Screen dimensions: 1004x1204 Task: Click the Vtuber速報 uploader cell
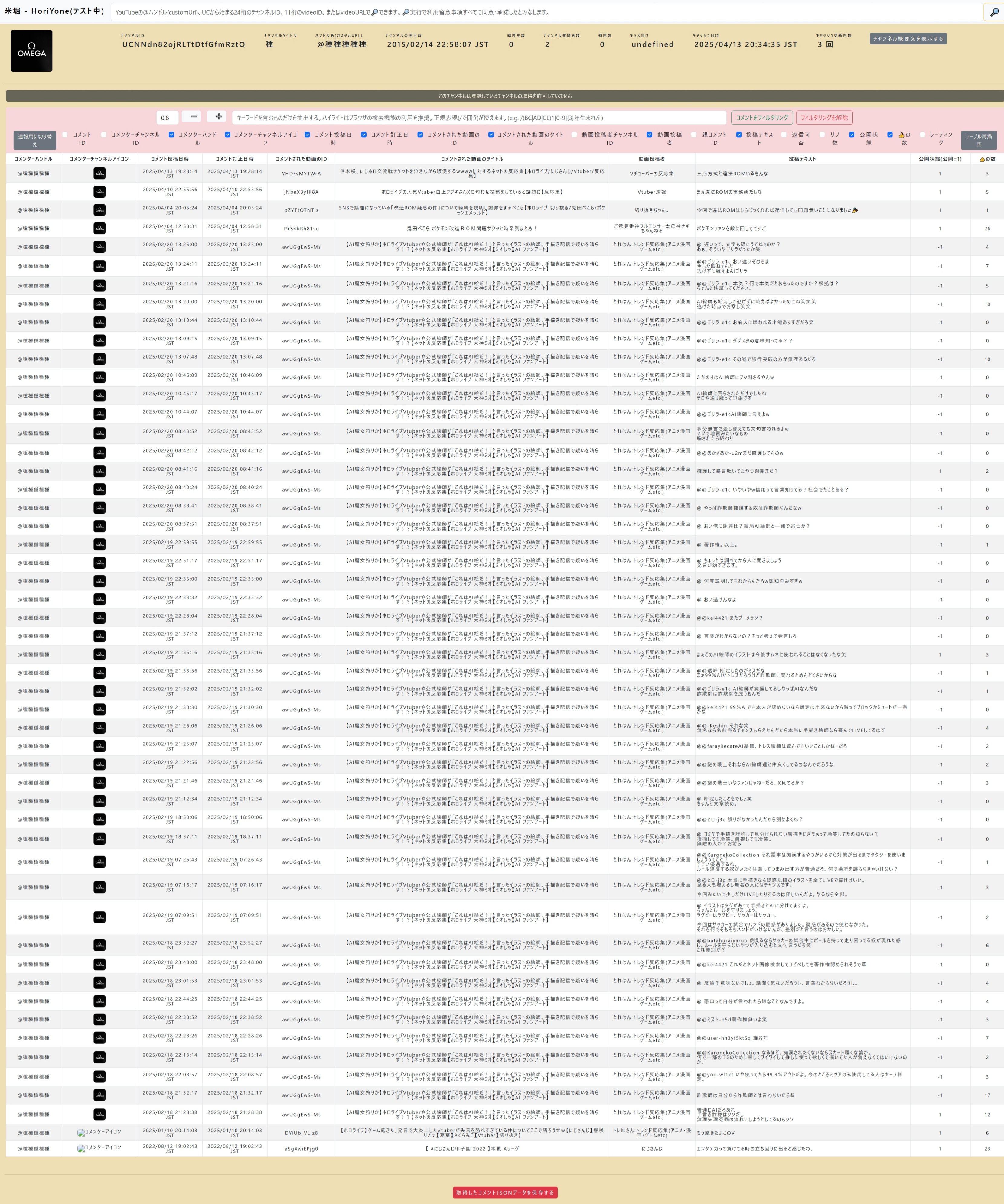point(652,192)
